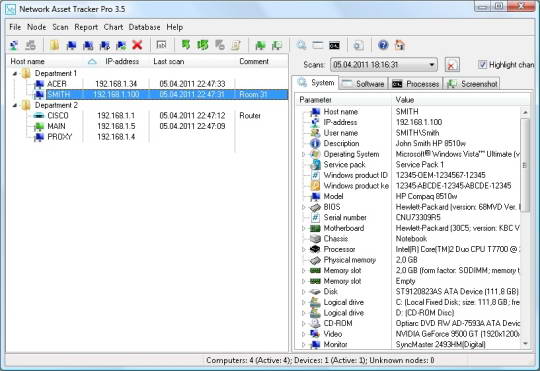Image resolution: width=540 pixels, height=371 pixels.
Task: Click the red X delete node icon
Action: [137, 45]
